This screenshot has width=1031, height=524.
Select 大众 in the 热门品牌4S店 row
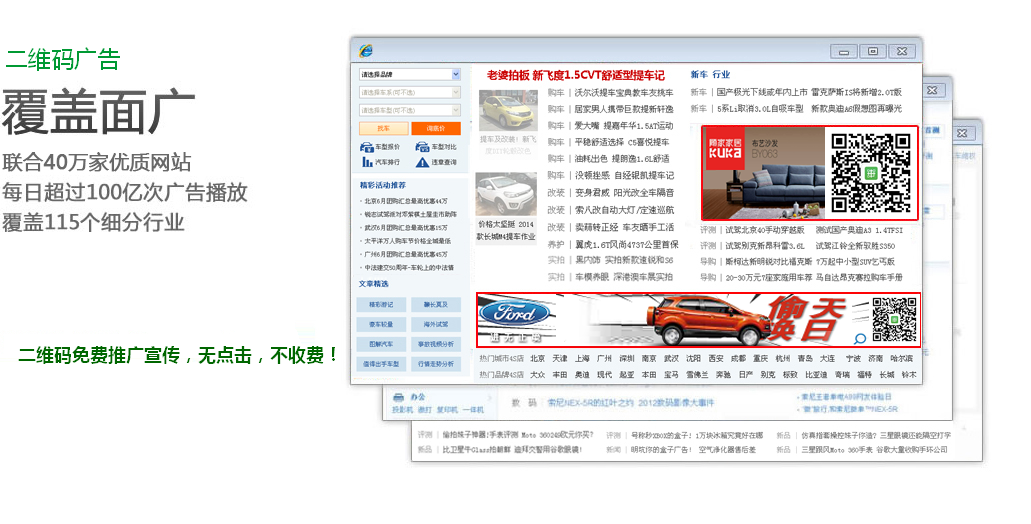click(538, 375)
